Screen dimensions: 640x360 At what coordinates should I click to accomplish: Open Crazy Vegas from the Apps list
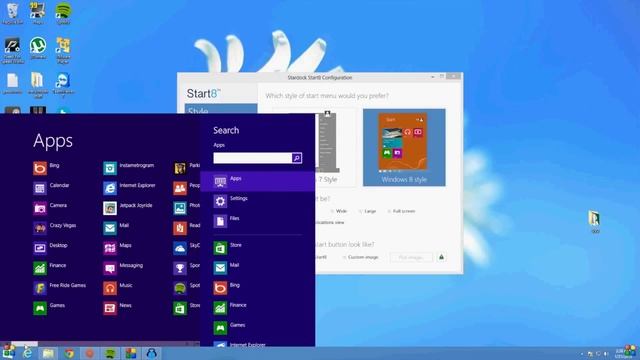[55, 228]
